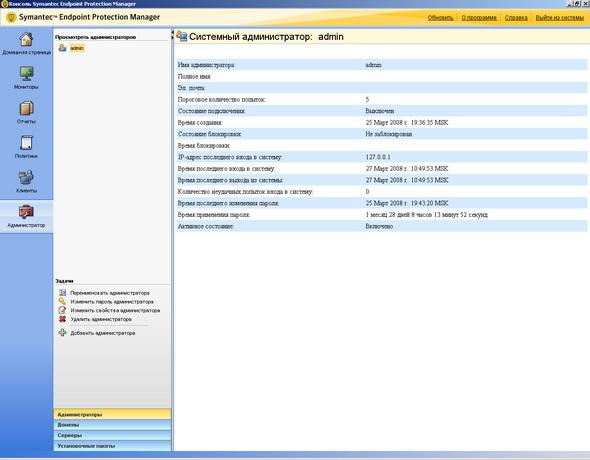The image size is (590, 460).
Task: Open the Administrator section icon
Action: click(26, 212)
